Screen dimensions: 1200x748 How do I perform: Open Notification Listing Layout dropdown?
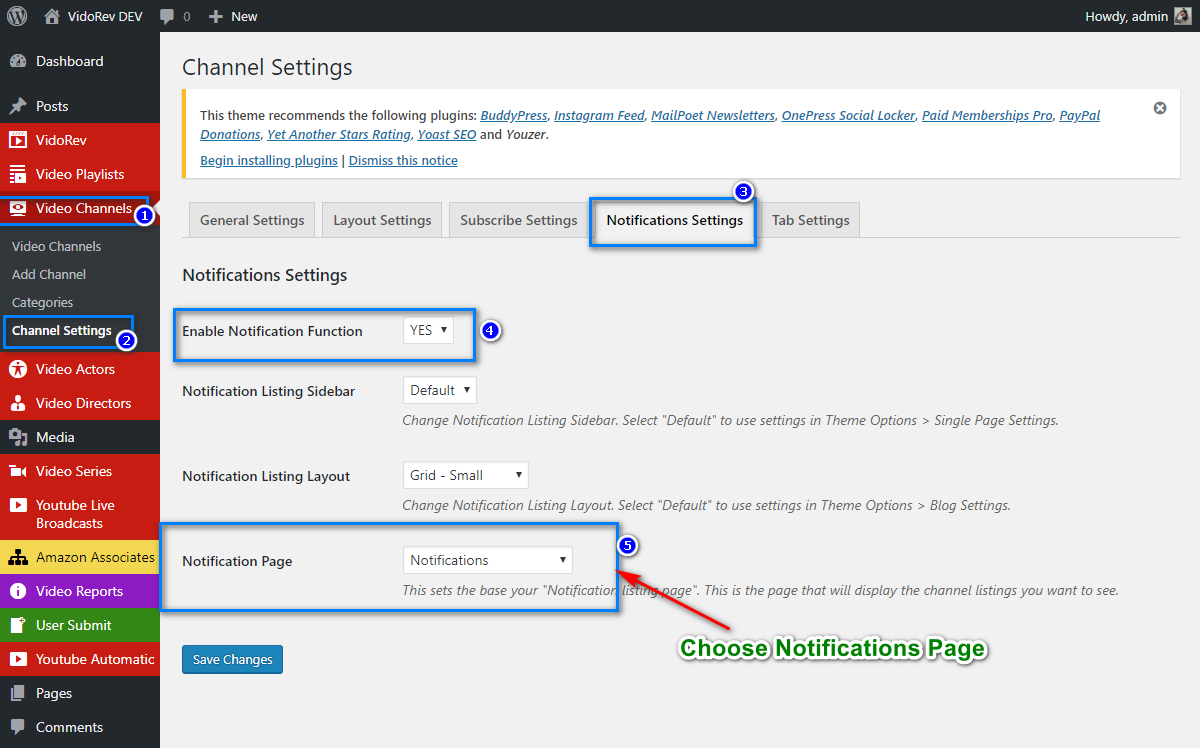pyautogui.click(x=465, y=475)
